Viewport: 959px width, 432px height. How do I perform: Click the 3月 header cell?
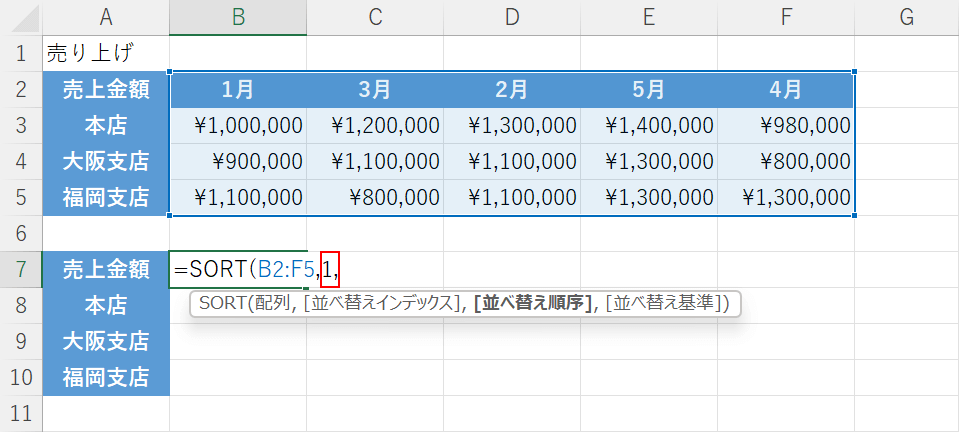[375, 90]
